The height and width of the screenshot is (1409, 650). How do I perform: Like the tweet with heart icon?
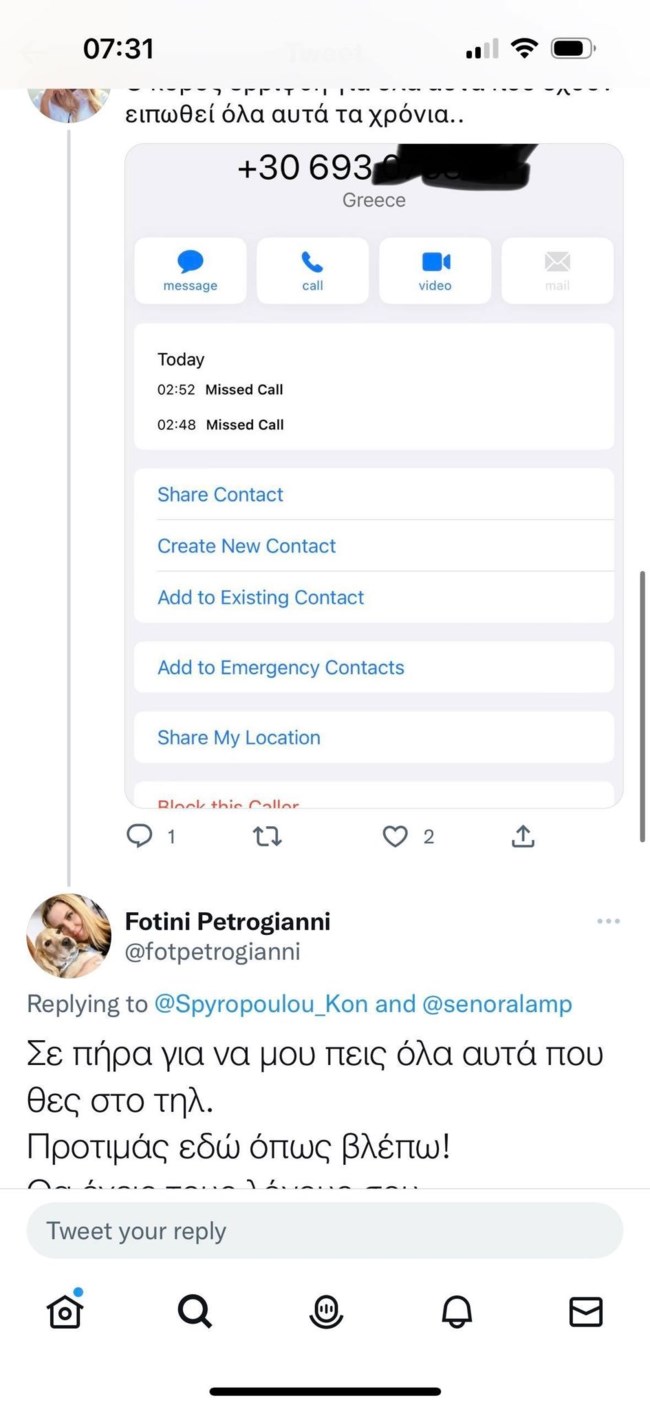[396, 836]
